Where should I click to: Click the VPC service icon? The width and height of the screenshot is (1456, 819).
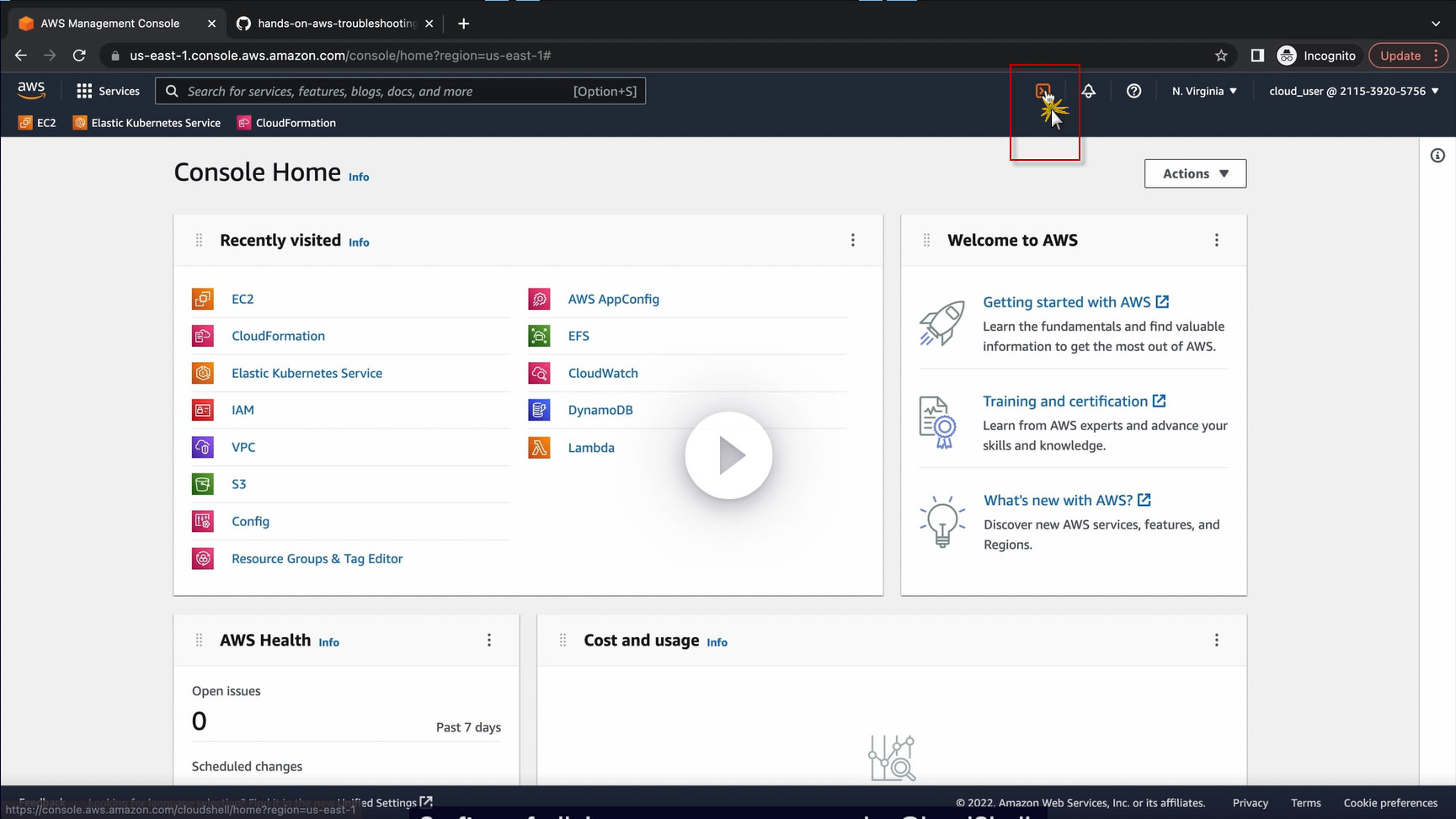coord(203,447)
